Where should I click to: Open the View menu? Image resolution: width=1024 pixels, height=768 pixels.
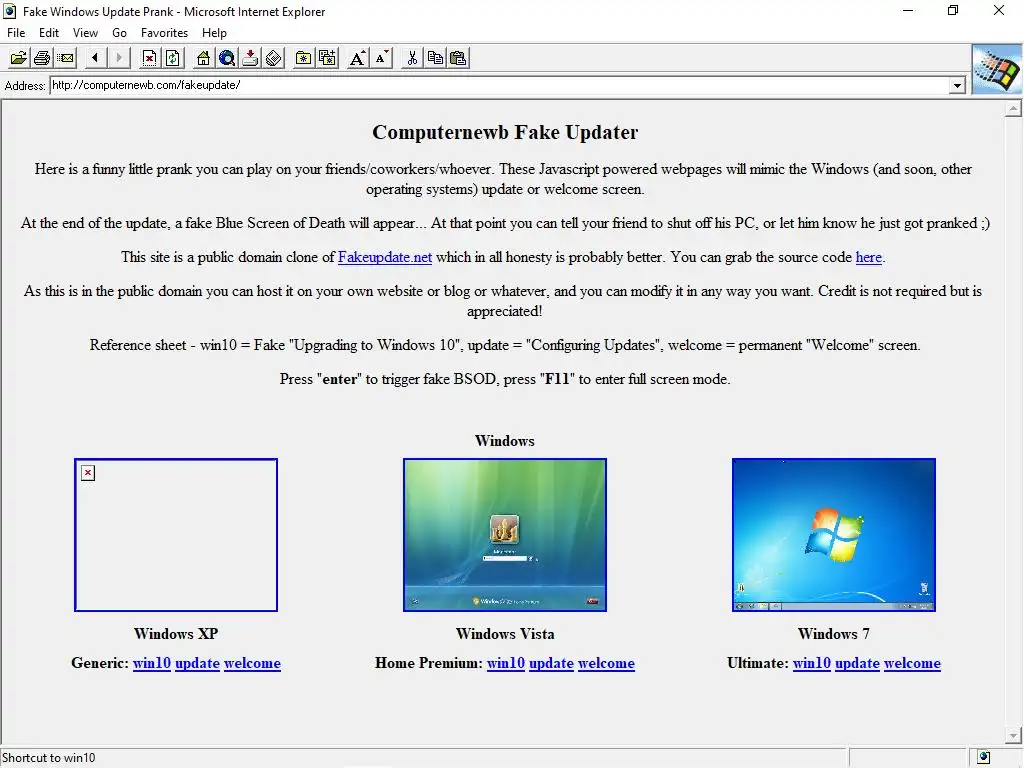coord(86,33)
